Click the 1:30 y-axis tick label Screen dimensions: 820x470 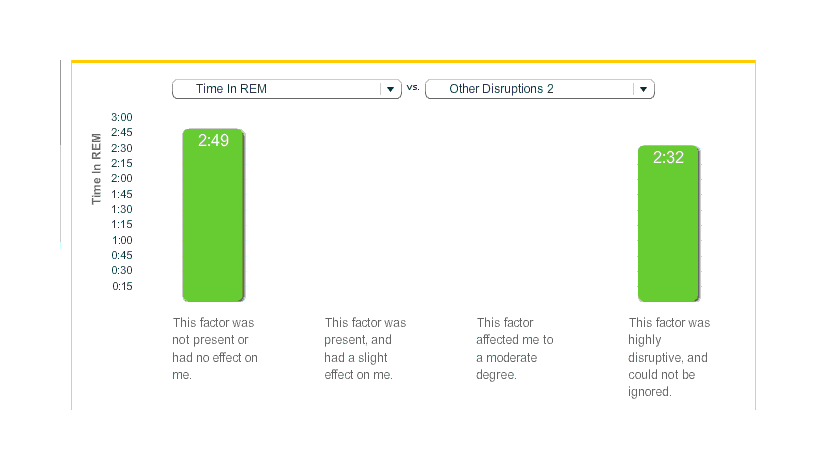click(122, 209)
